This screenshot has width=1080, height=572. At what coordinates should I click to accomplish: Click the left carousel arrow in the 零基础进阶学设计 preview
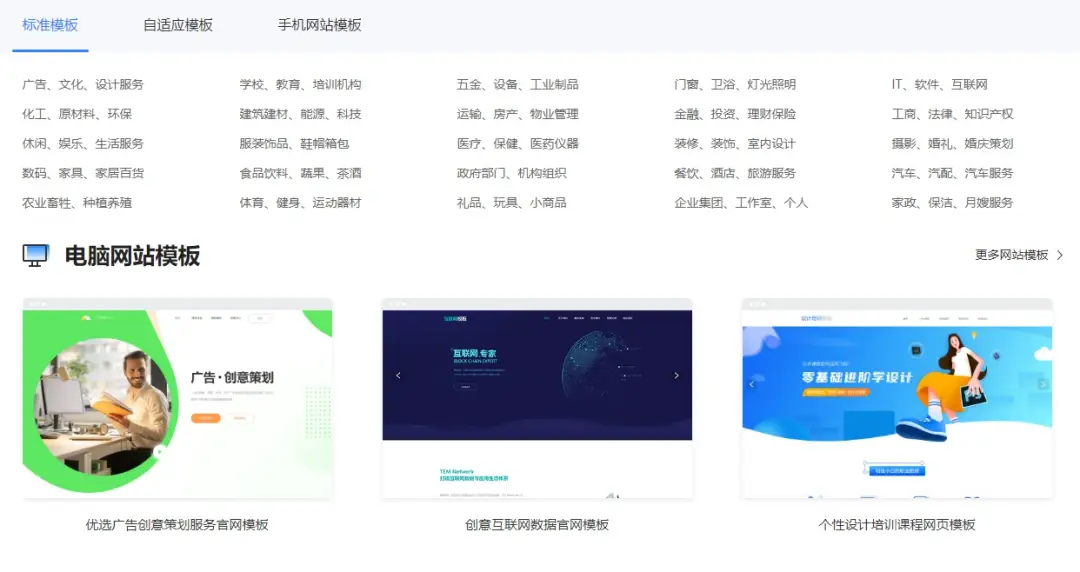[751, 384]
